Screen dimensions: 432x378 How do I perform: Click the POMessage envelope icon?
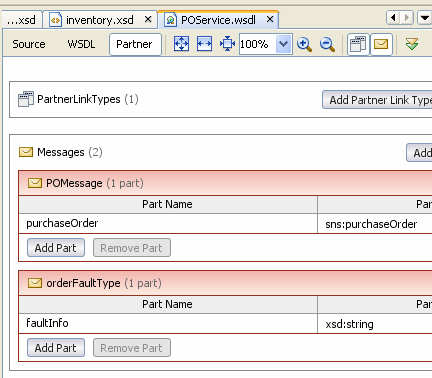point(35,183)
